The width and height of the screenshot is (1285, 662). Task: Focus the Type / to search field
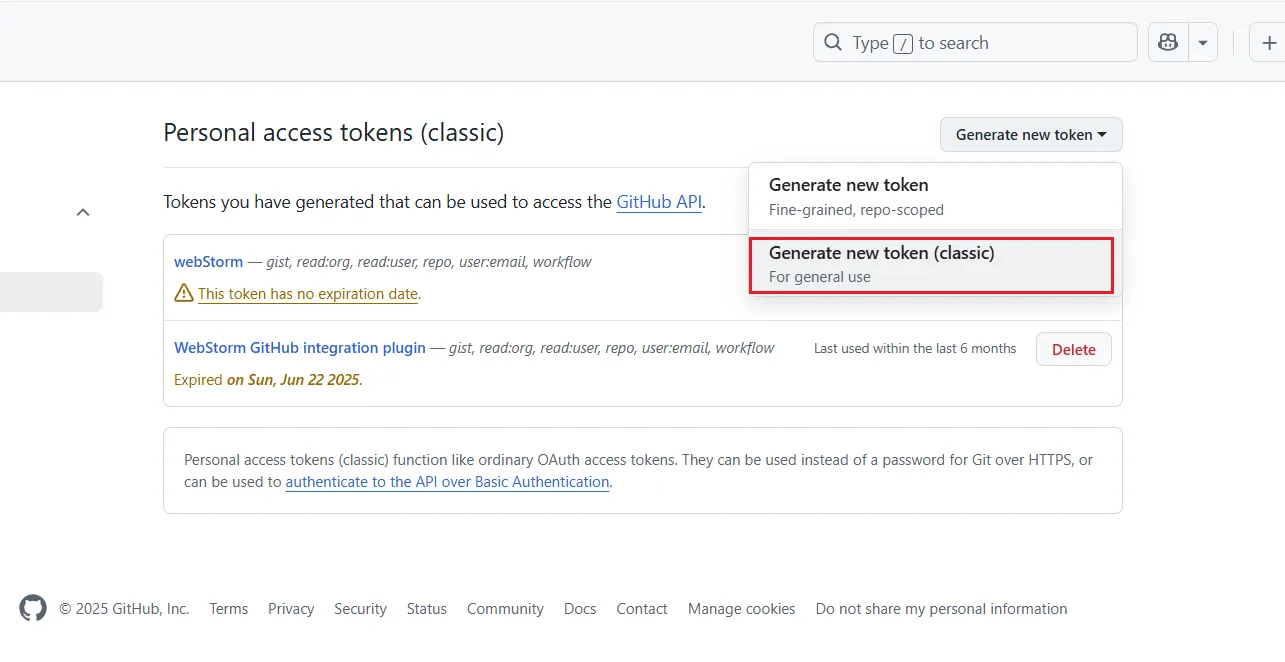click(x=975, y=43)
